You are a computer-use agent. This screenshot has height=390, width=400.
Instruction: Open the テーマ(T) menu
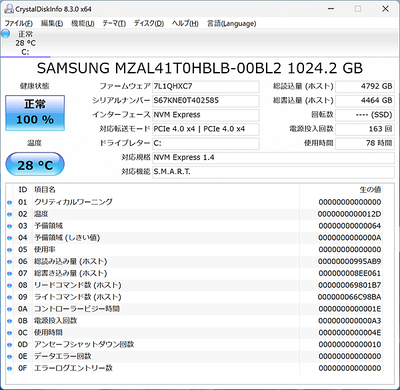click(114, 24)
